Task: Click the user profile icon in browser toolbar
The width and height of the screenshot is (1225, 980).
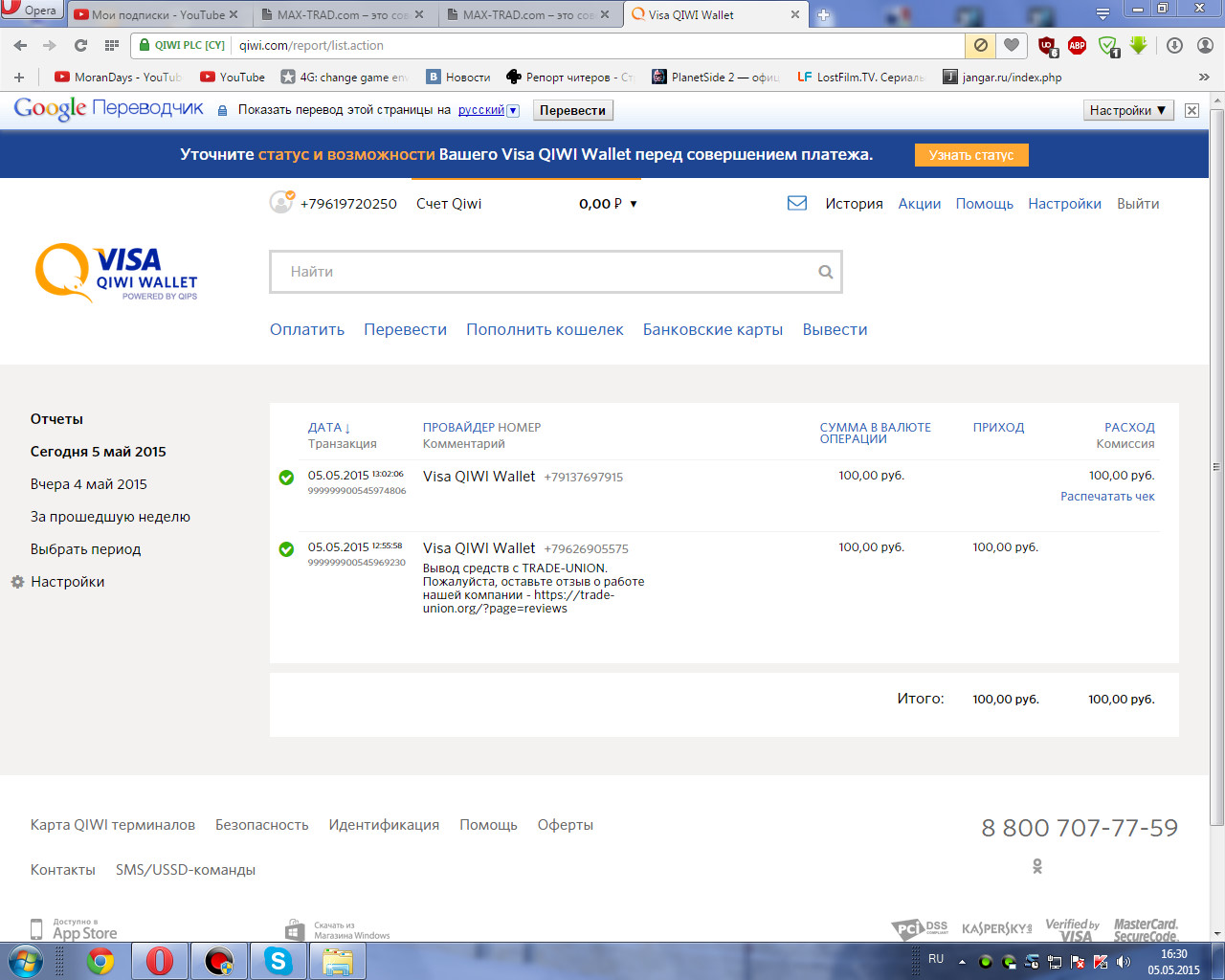Action: [1205, 45]
